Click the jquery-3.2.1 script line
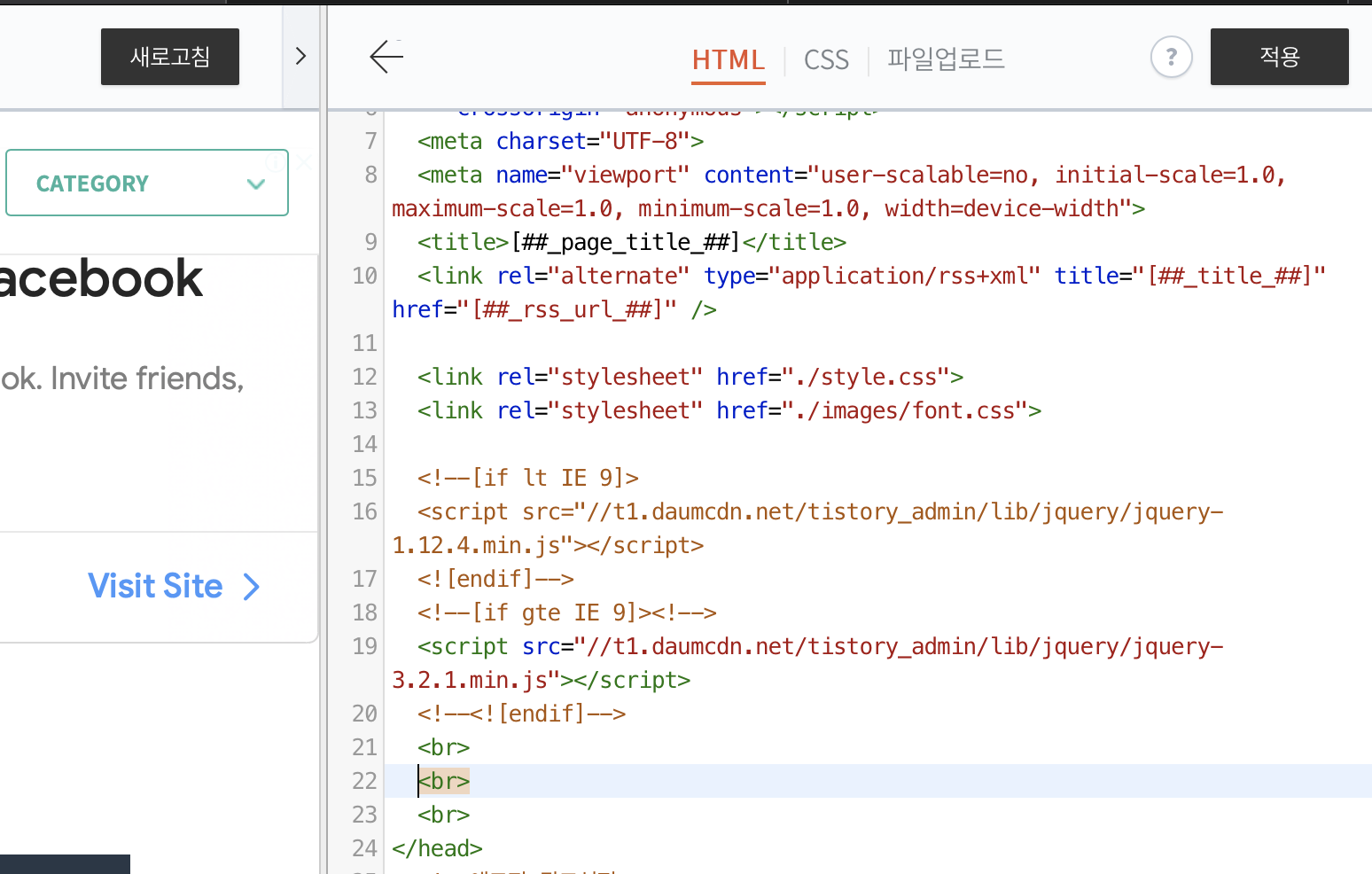This screenshot has height=874, width=1372. [x=807, y=663]
